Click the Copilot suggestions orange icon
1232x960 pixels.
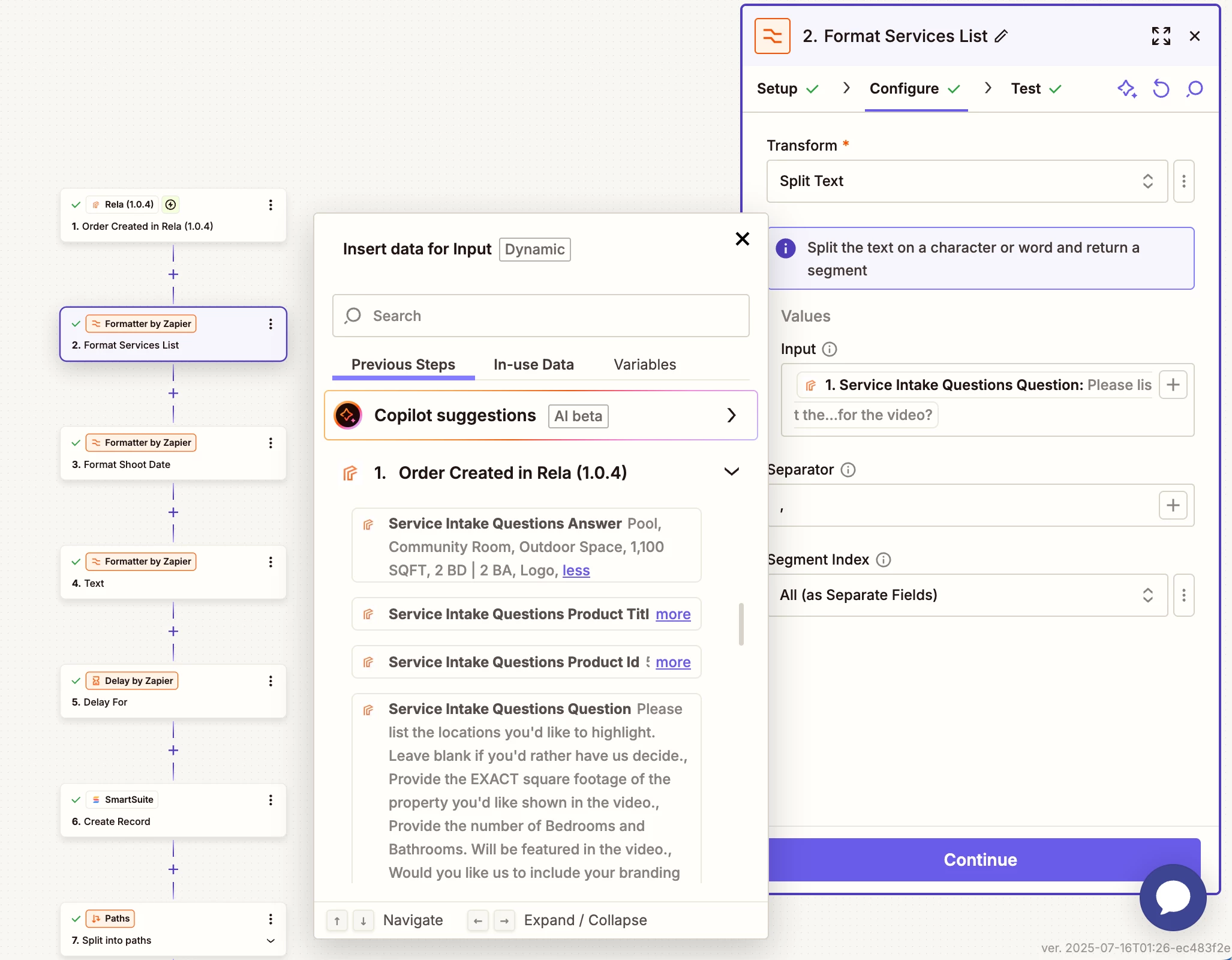point(348,415)
